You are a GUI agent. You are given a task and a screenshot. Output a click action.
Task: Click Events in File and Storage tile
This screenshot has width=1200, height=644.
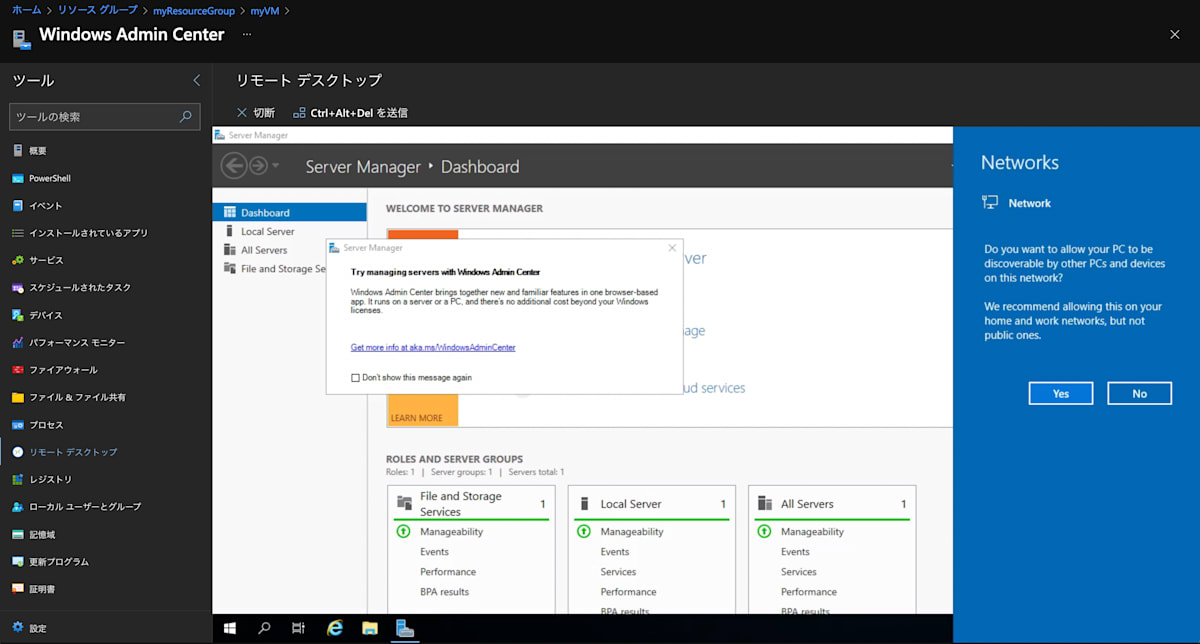click(434, 552)
